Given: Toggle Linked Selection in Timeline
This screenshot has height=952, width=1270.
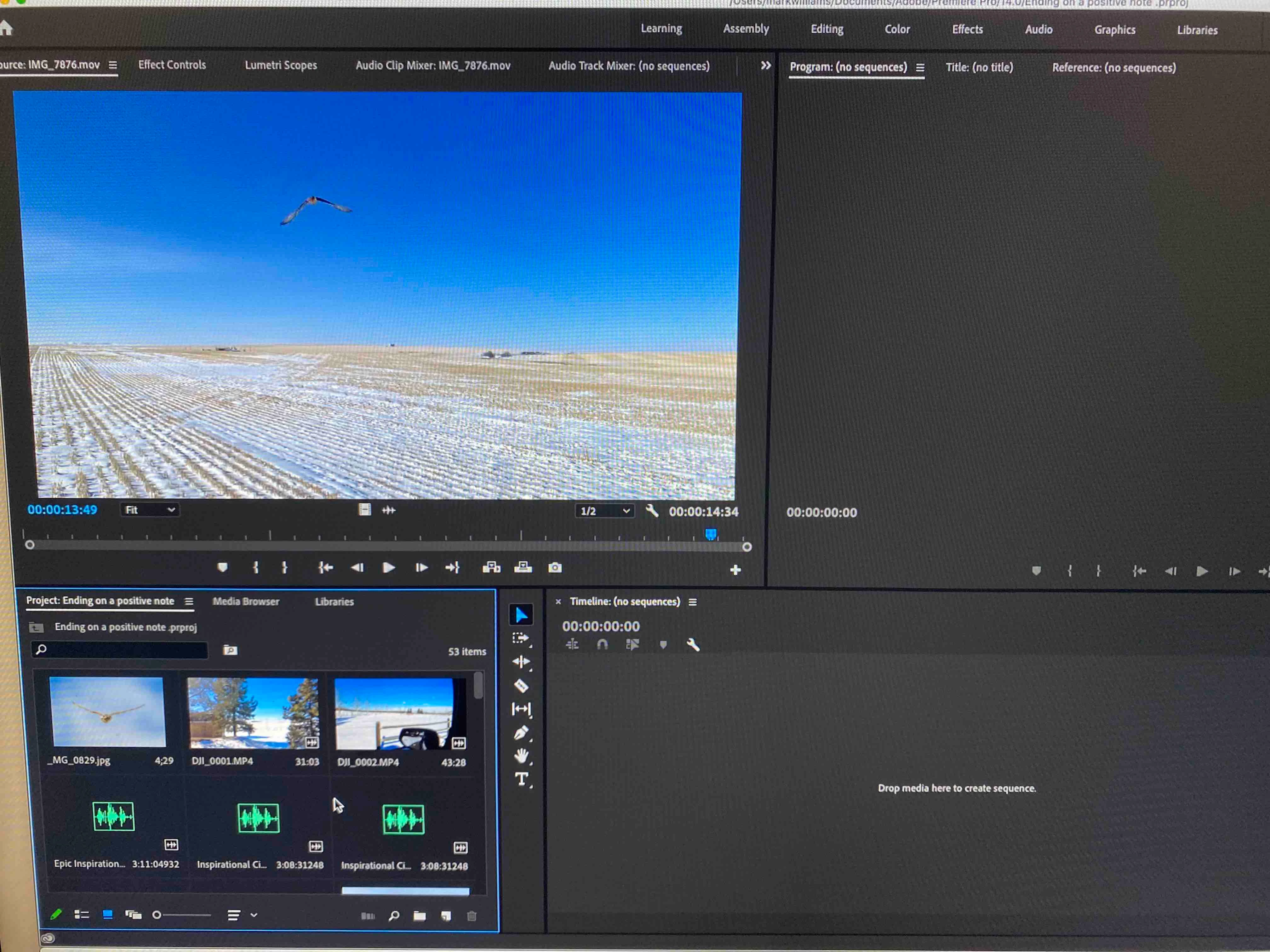Looking at the screenshot, I should click(x=632, y=644).
